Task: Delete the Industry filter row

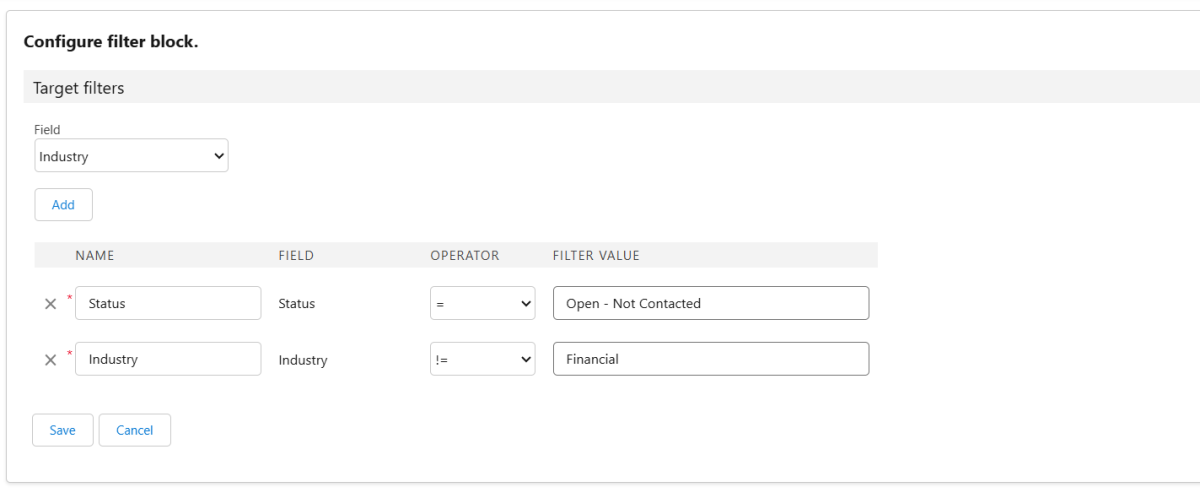Action: 50,360
